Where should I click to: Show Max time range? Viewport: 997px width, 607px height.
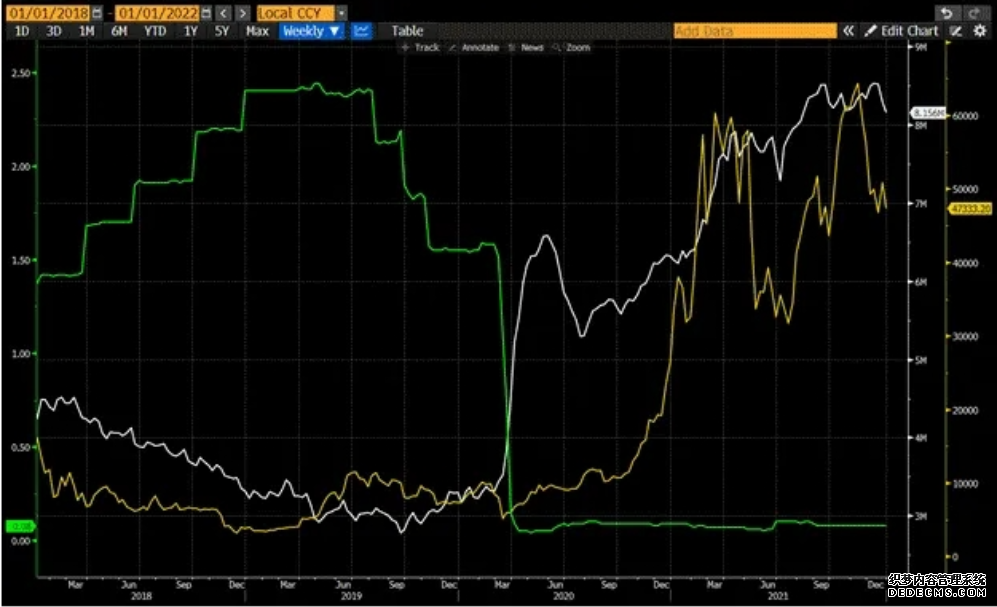[257, 31]
